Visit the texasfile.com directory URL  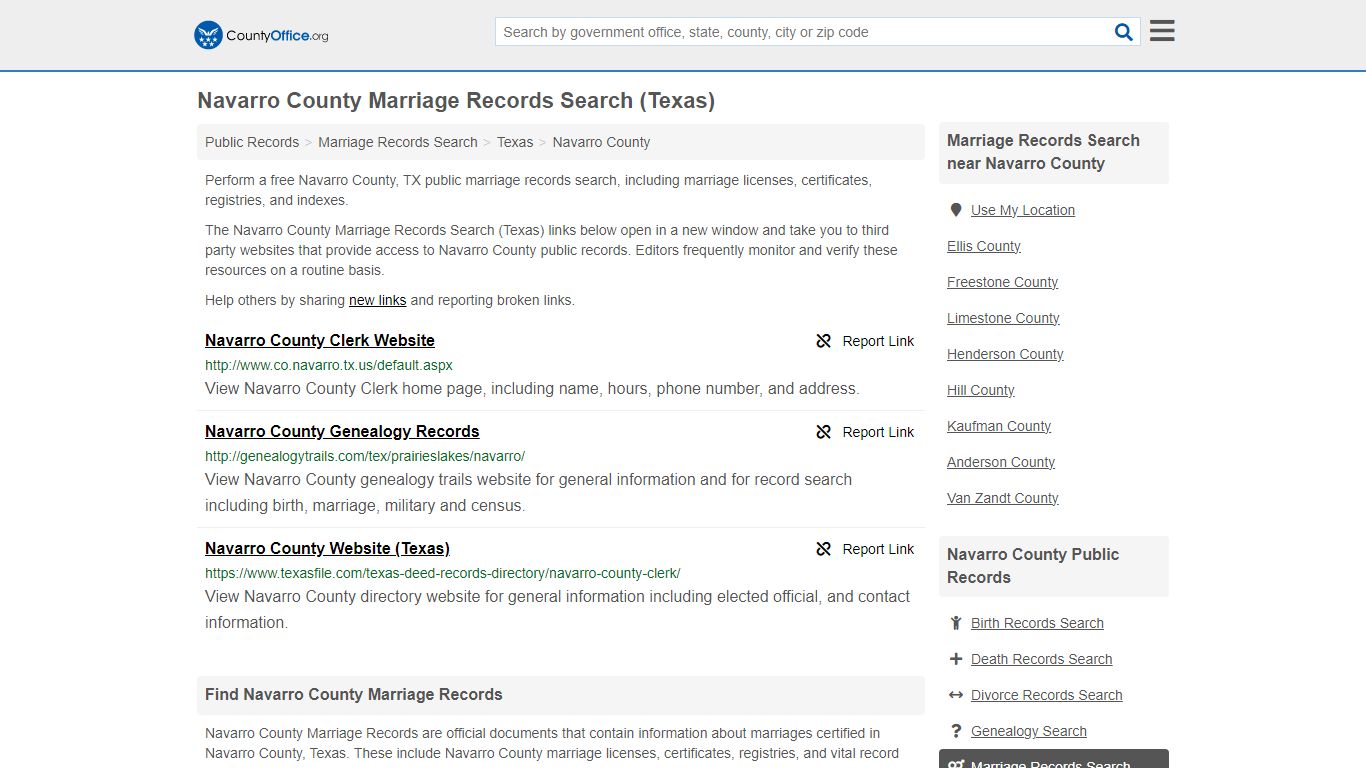[x=443, y=573]
